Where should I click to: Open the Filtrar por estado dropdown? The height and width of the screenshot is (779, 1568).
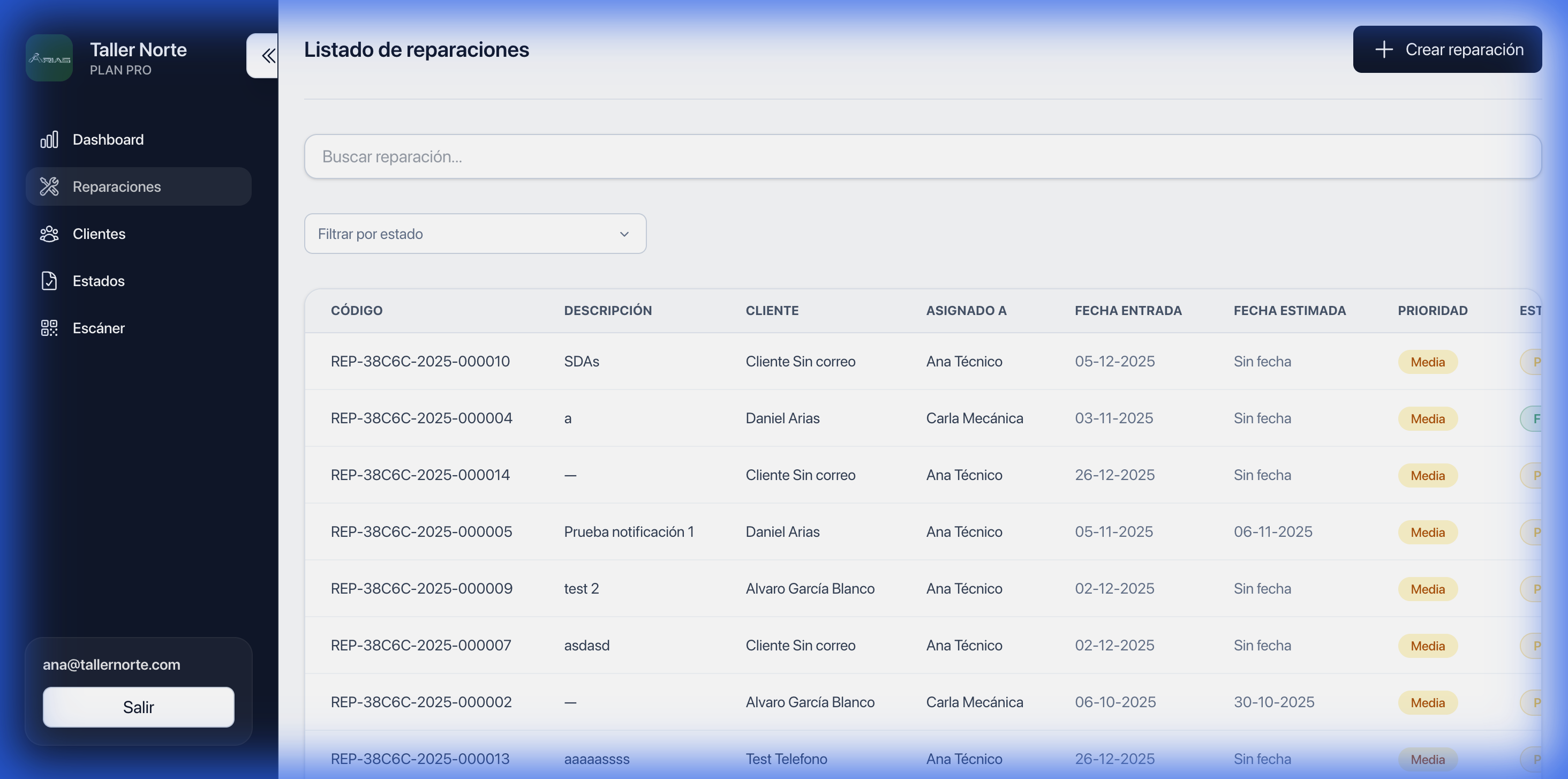click(475, 234)
